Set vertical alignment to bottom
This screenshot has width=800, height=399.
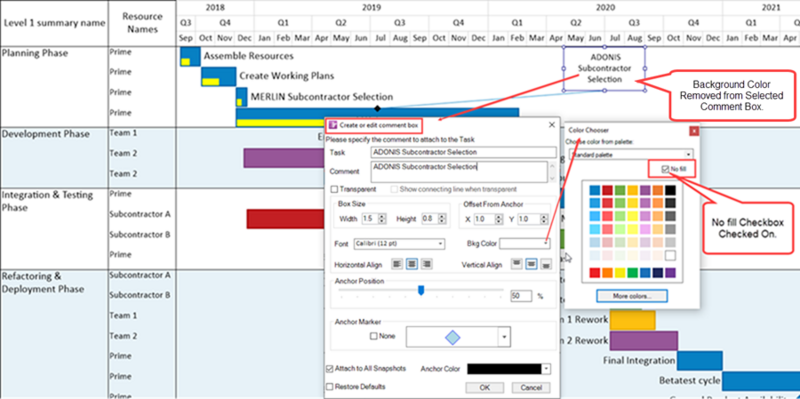tap(547, 264)
